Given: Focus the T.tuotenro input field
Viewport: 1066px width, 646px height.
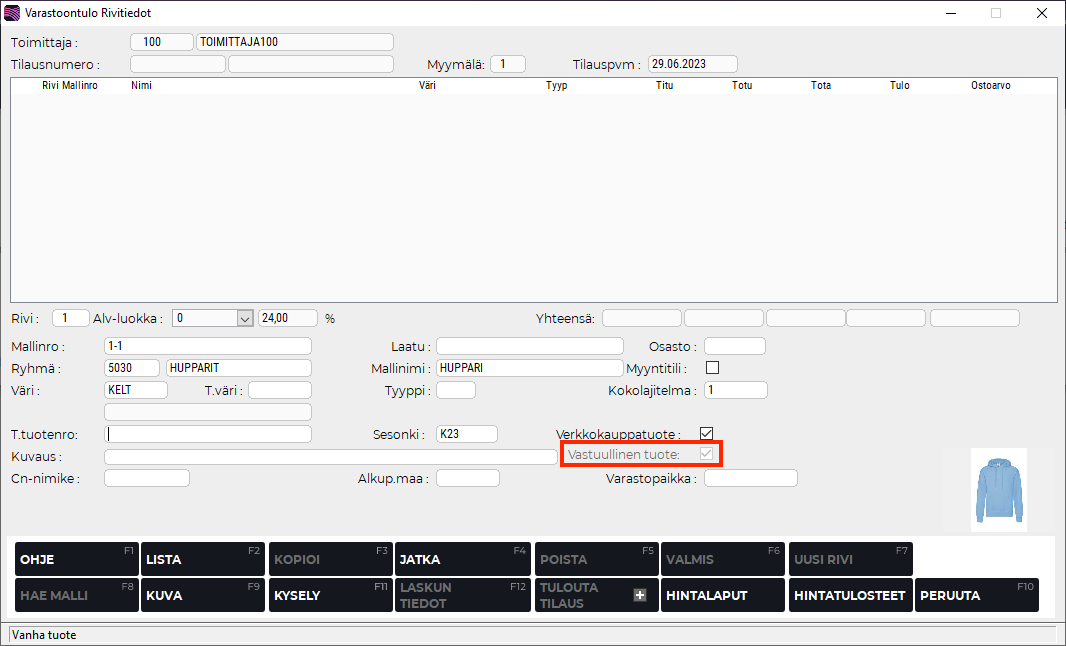Looking at the screenshot, I should [208, 434].
